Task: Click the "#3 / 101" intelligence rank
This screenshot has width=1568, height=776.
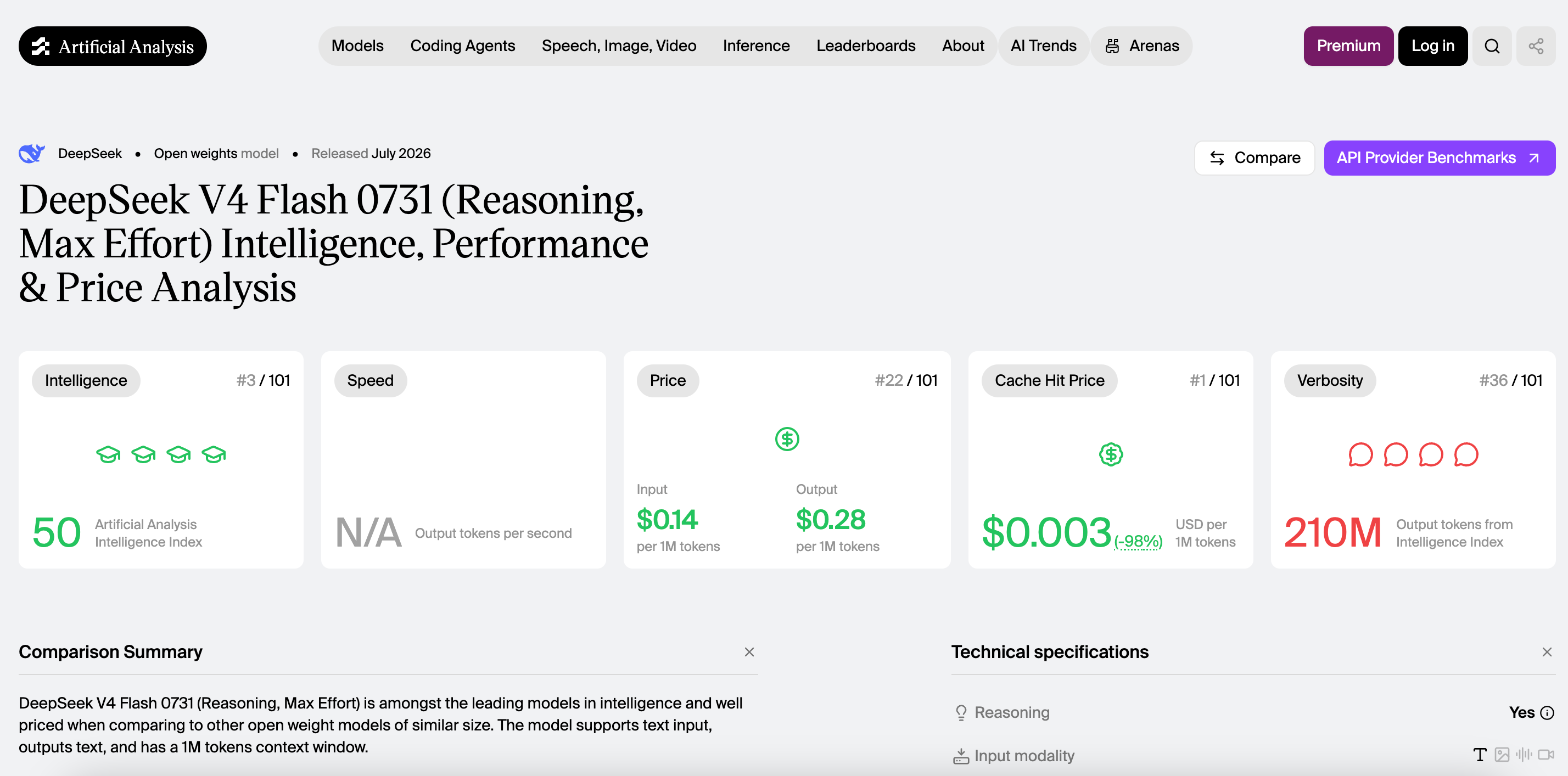Action: pos(263,380)
